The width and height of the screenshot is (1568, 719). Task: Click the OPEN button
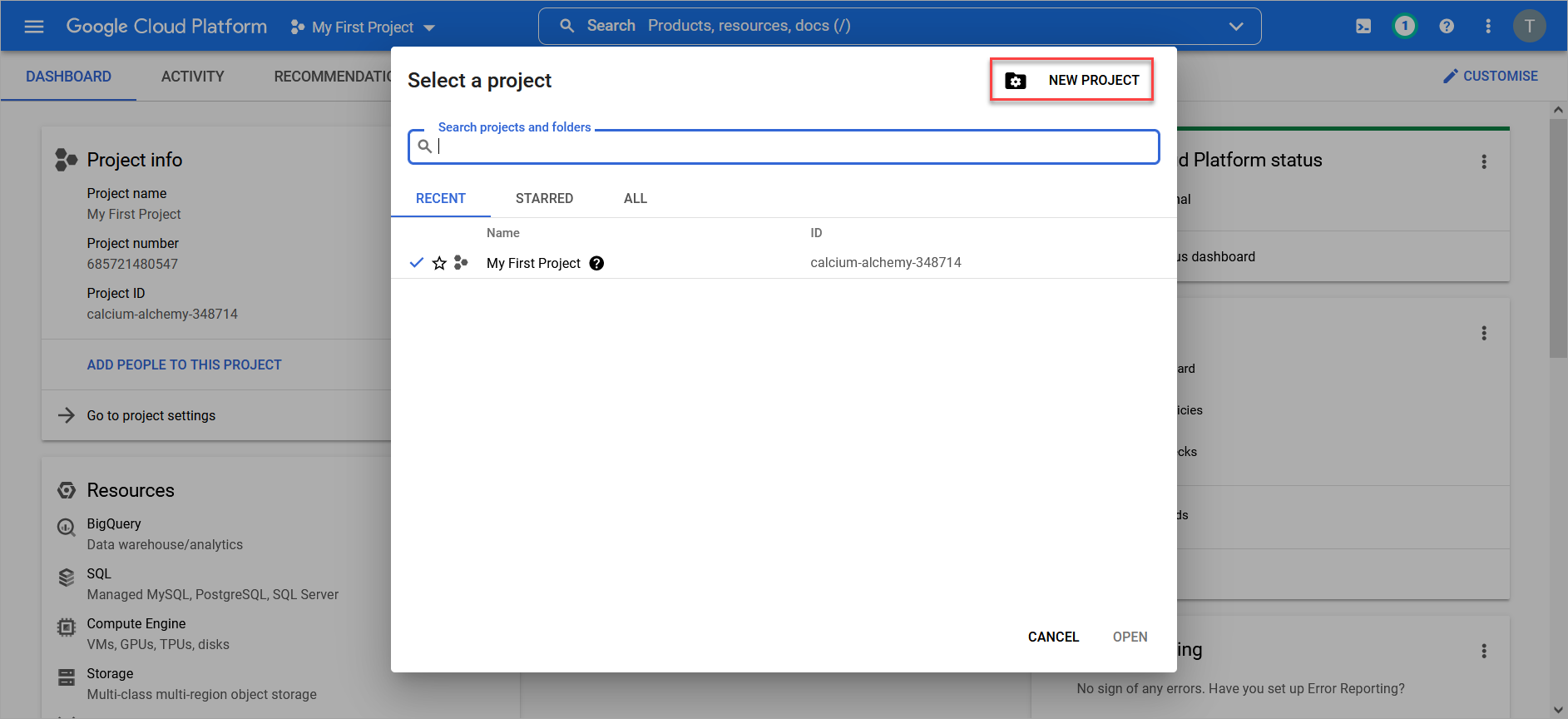[x=1130, y=637]
